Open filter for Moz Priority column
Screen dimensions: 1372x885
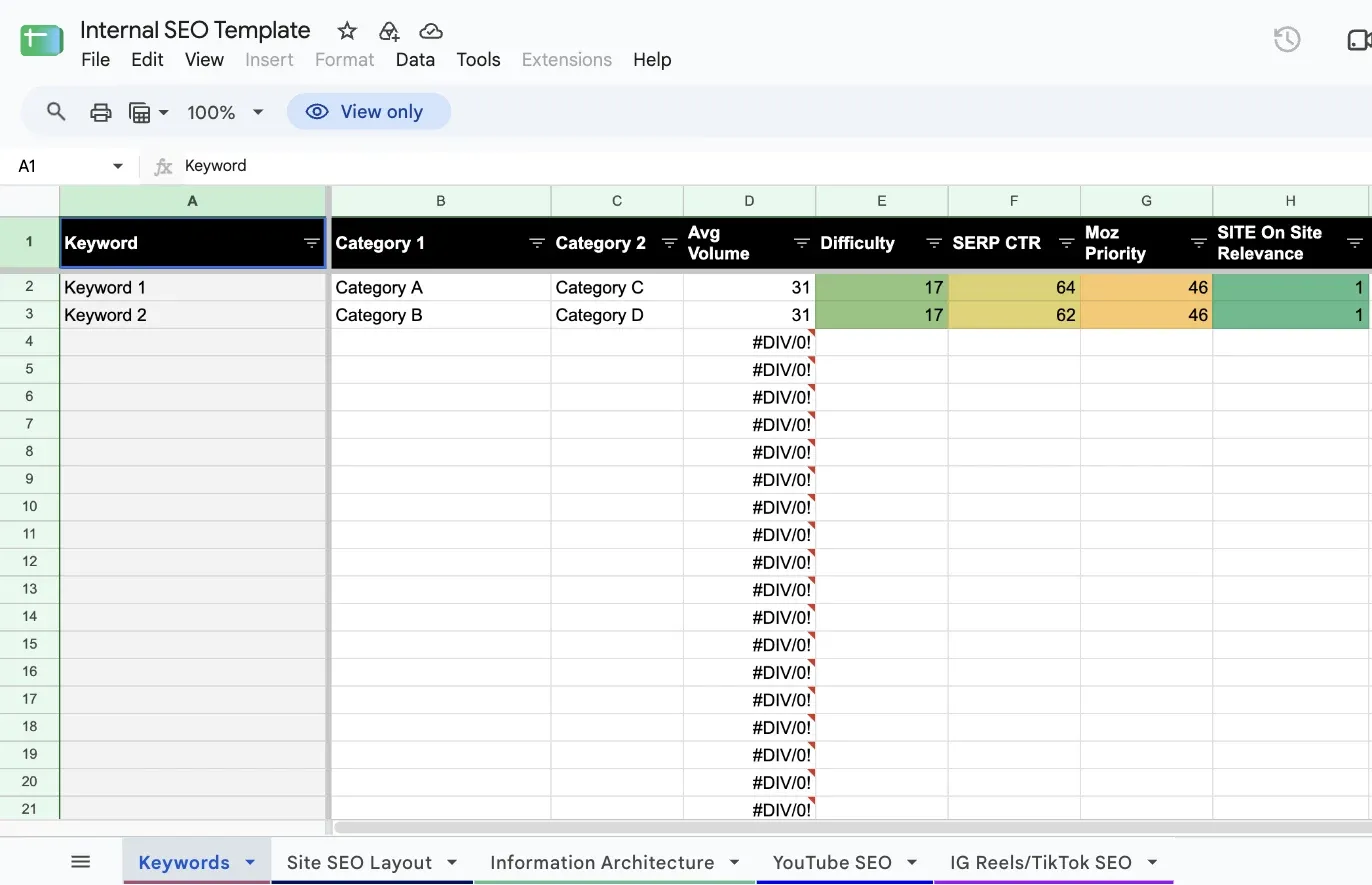pyautogui.click(x=1198, y=243)
